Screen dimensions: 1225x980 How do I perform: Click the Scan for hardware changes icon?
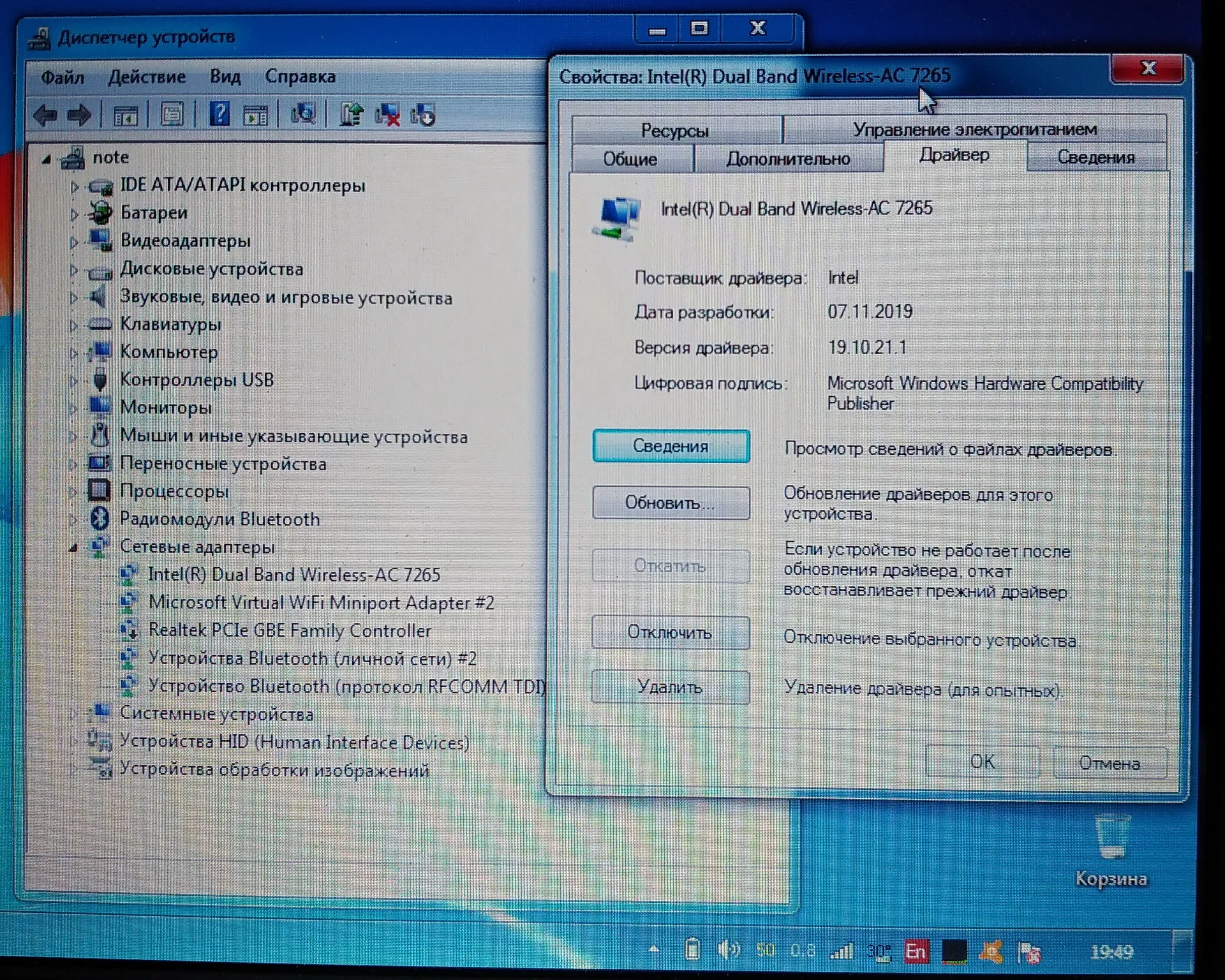pyautogui.click(x=303, y=115)
